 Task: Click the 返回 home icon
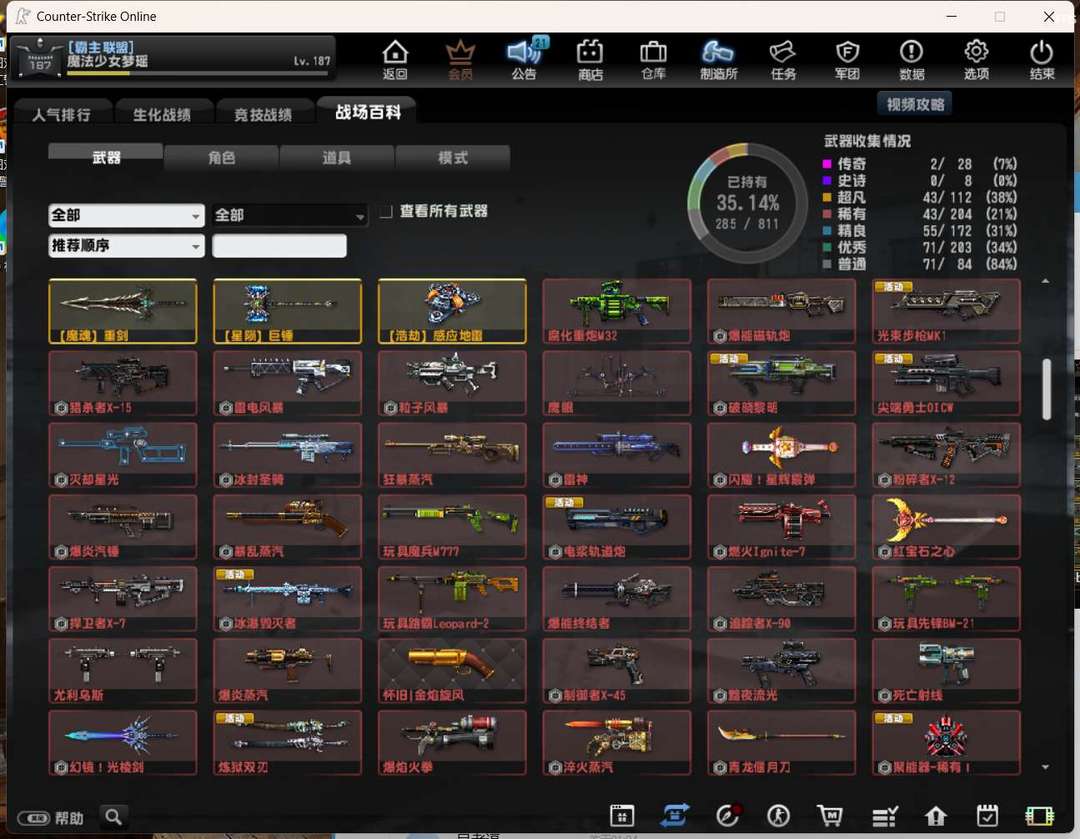point(395,59)
